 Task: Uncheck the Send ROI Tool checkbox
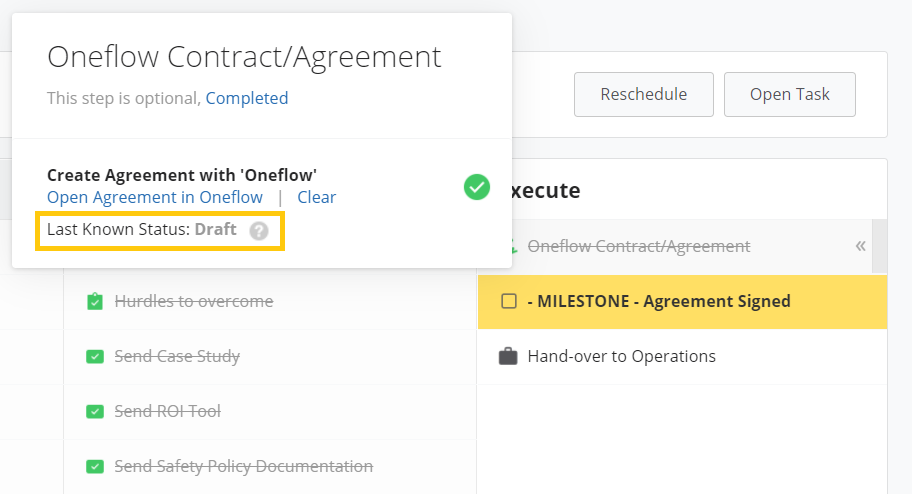pos(95,411)
